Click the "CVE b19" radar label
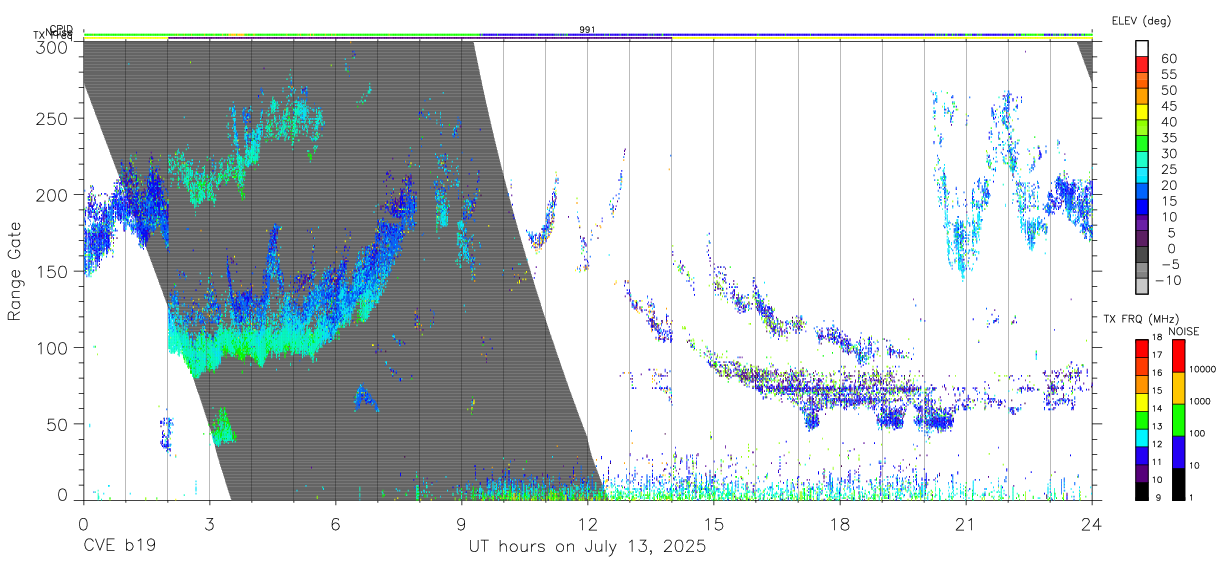 (118, 547)
